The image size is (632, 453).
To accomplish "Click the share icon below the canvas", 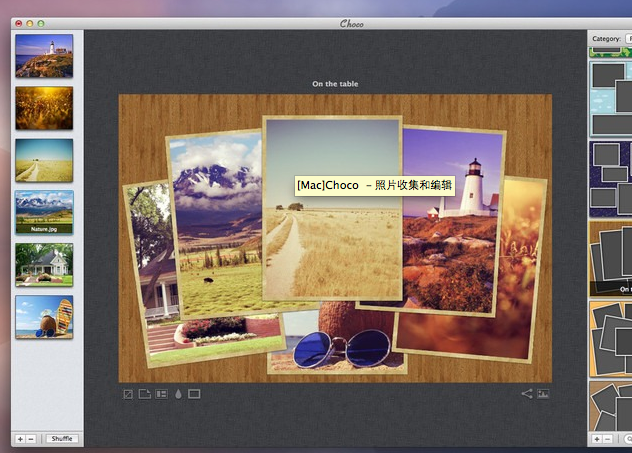I will [x=527, y=394].
